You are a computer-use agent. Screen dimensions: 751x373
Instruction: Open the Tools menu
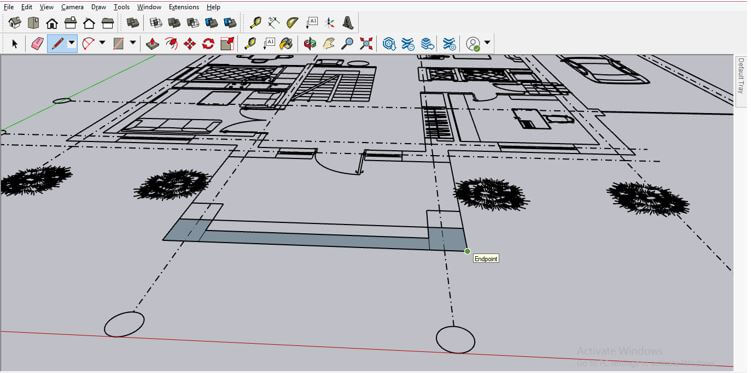click(122, 7)
